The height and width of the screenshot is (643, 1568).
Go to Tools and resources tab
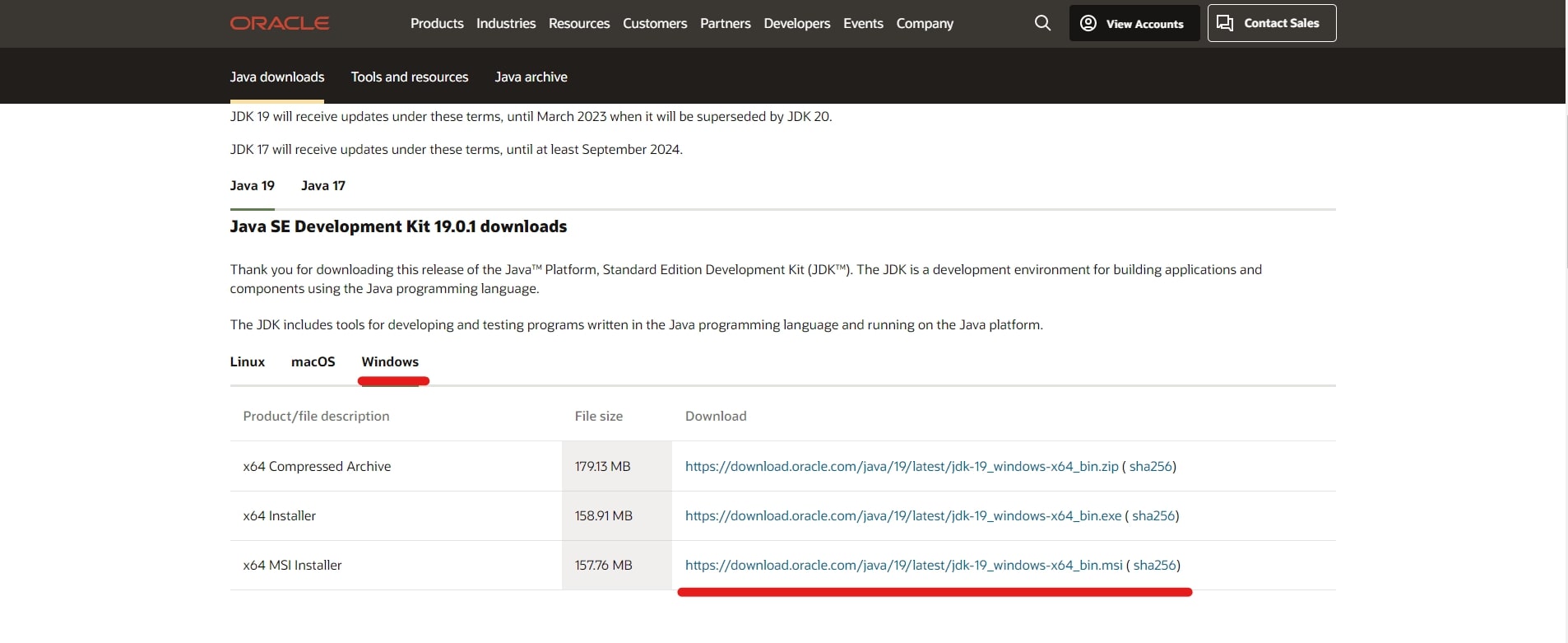point(410,77)
